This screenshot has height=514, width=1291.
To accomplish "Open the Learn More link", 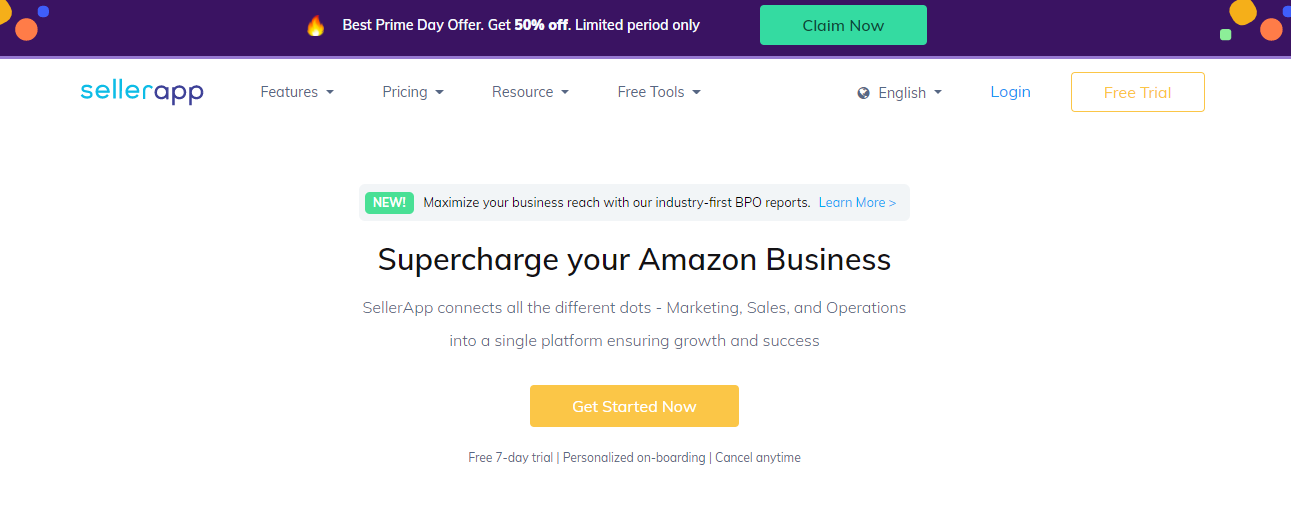I will pos(857,202).
